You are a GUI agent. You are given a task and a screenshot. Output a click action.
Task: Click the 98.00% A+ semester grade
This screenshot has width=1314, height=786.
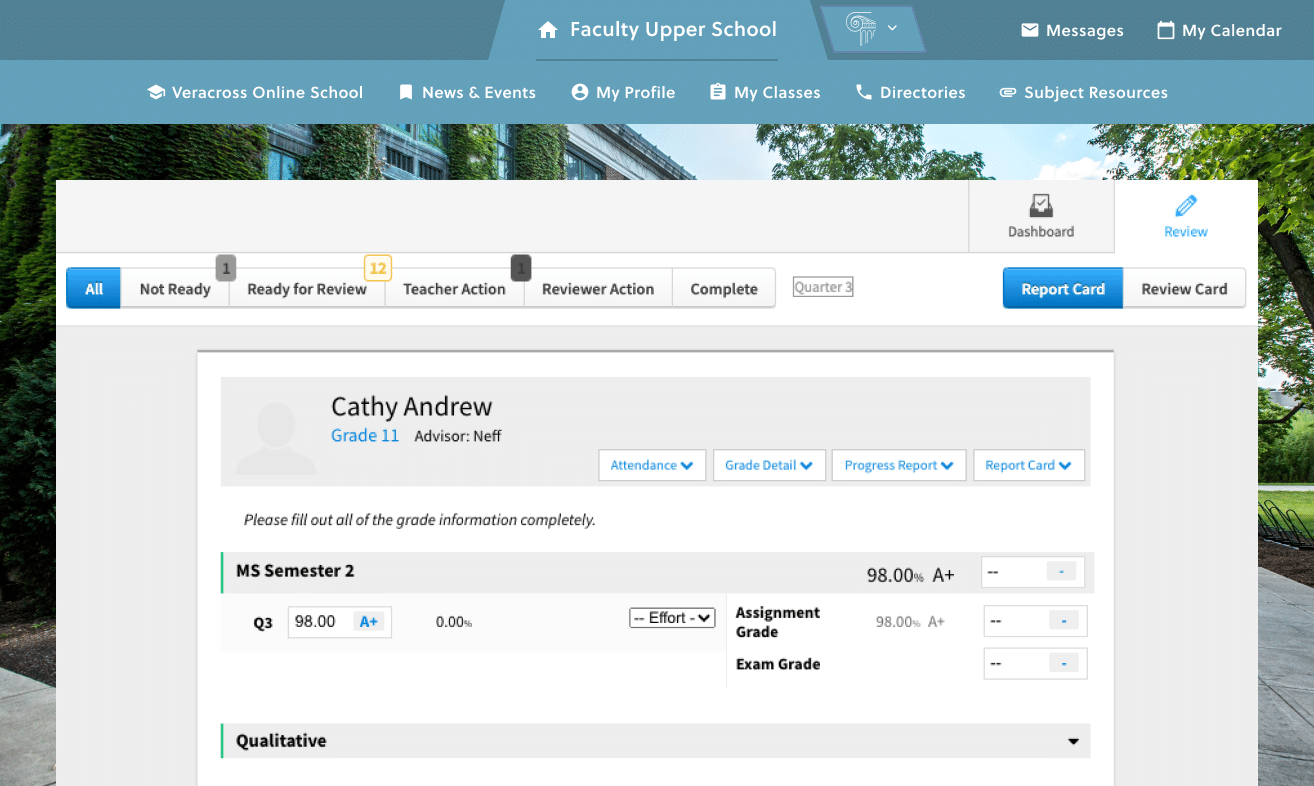coord(910,575)
